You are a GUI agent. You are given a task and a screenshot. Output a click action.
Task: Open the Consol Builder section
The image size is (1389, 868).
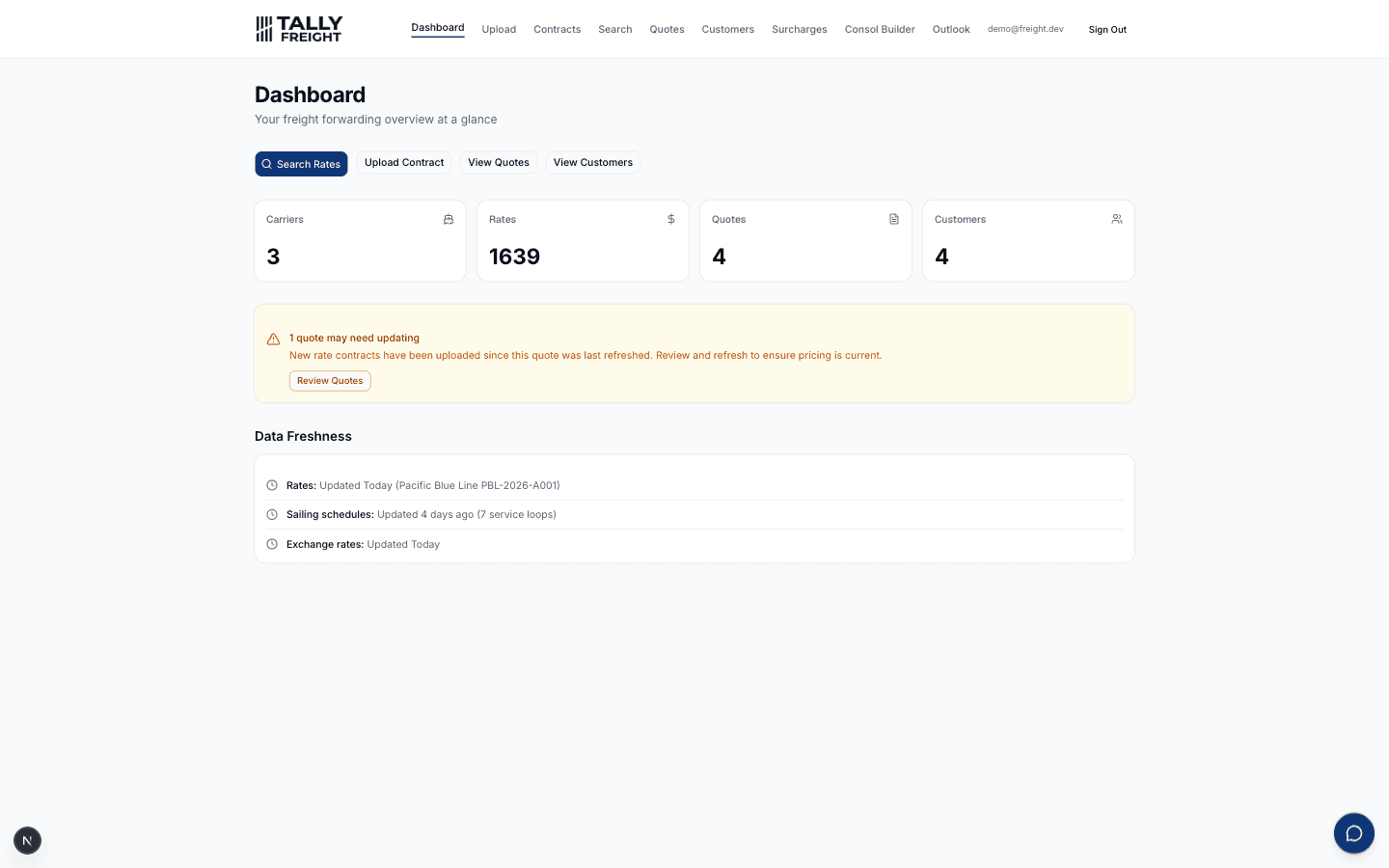tap(879, 29)
